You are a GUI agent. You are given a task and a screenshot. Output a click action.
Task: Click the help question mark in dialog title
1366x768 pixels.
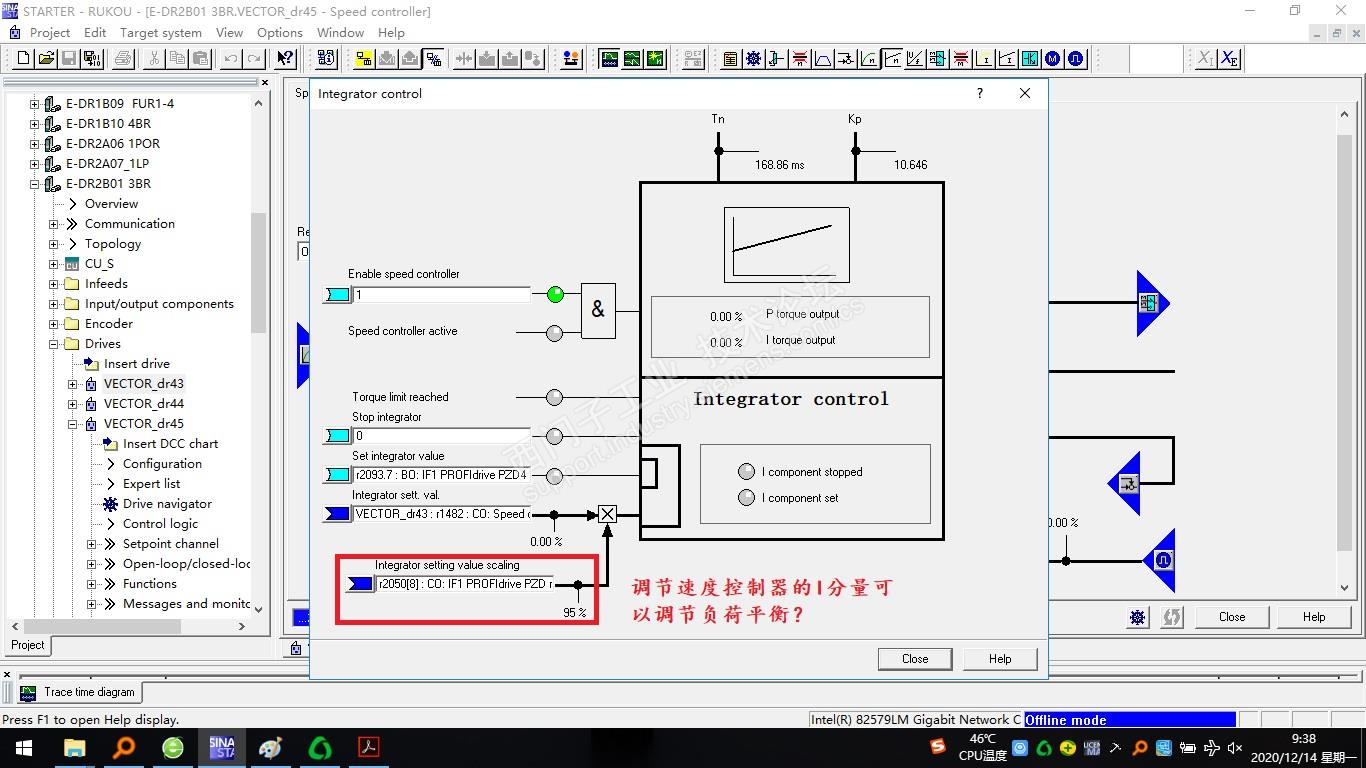pyautogui.click(x=980, y=93)
